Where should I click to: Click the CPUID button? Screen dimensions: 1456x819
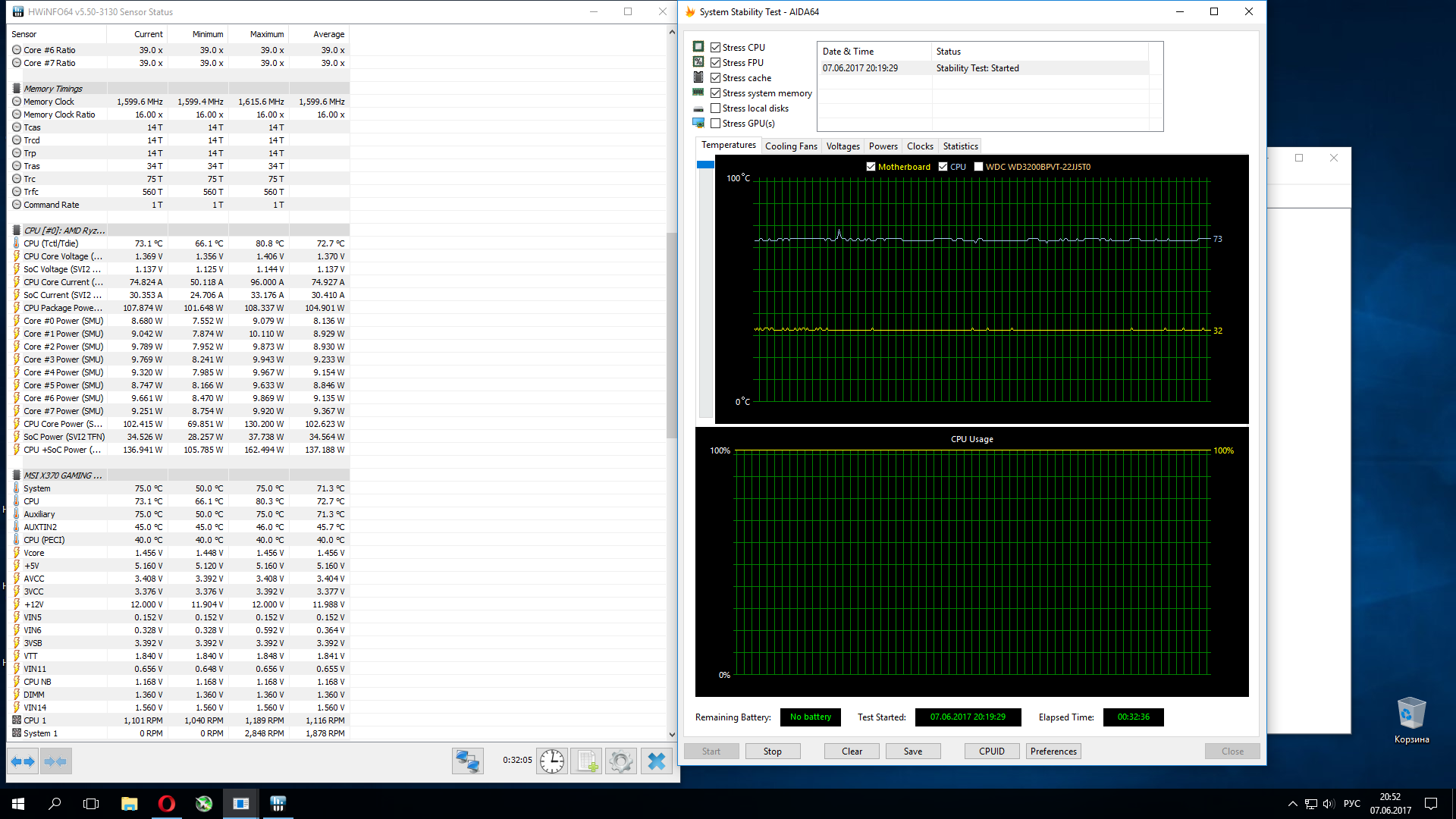point(991,752)
